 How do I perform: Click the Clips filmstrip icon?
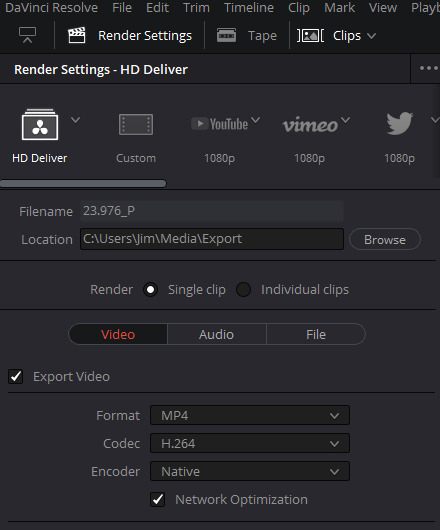311,35
